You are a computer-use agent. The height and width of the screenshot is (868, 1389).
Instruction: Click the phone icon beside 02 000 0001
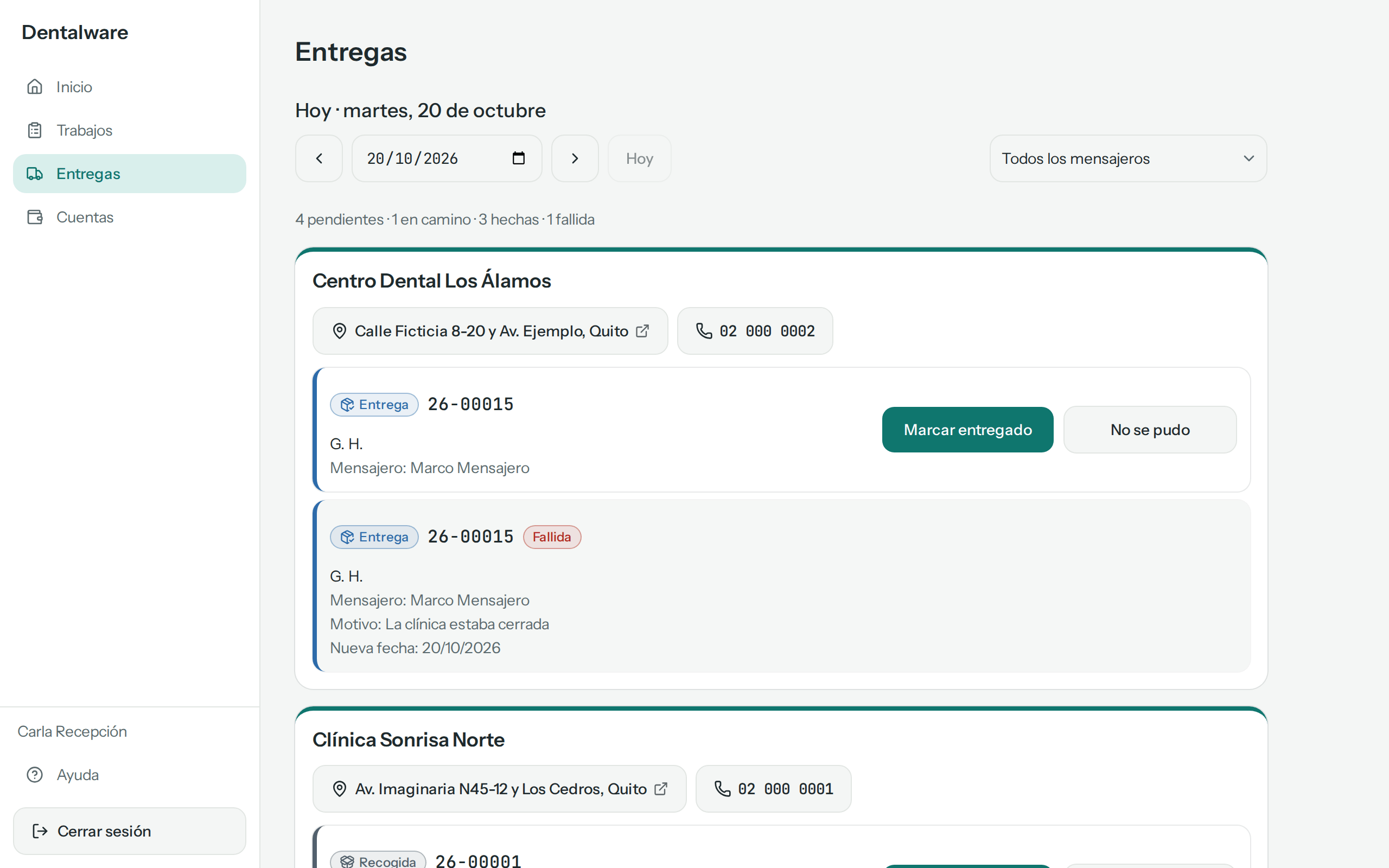pyautogui.click(x=722, y=789)
